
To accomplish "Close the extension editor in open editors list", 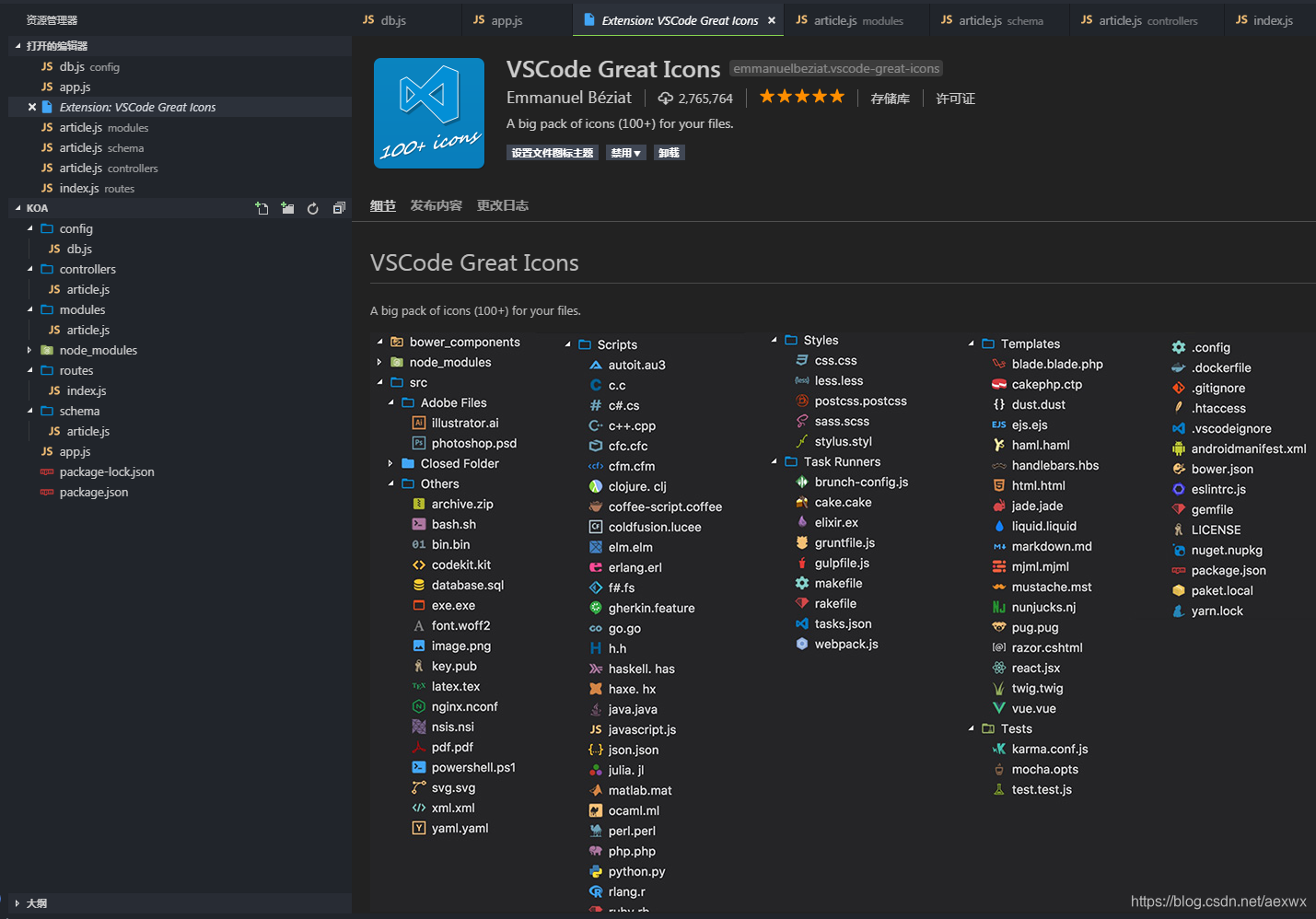I will pyautogui.click(x=32, y=107).
